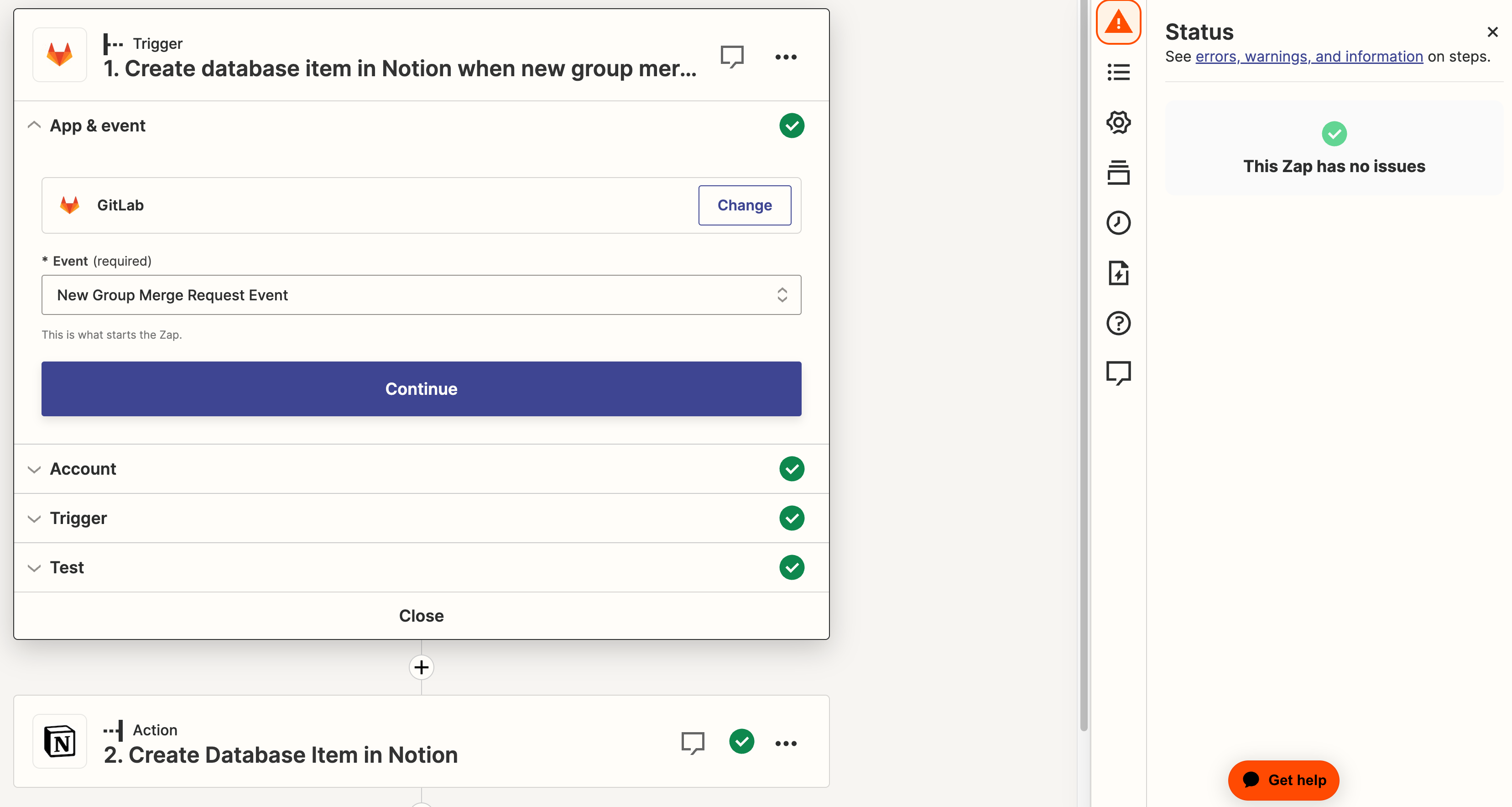1512x807 pixels.
Task: Click the plus icon to add a step
Action: click(422, 667)
